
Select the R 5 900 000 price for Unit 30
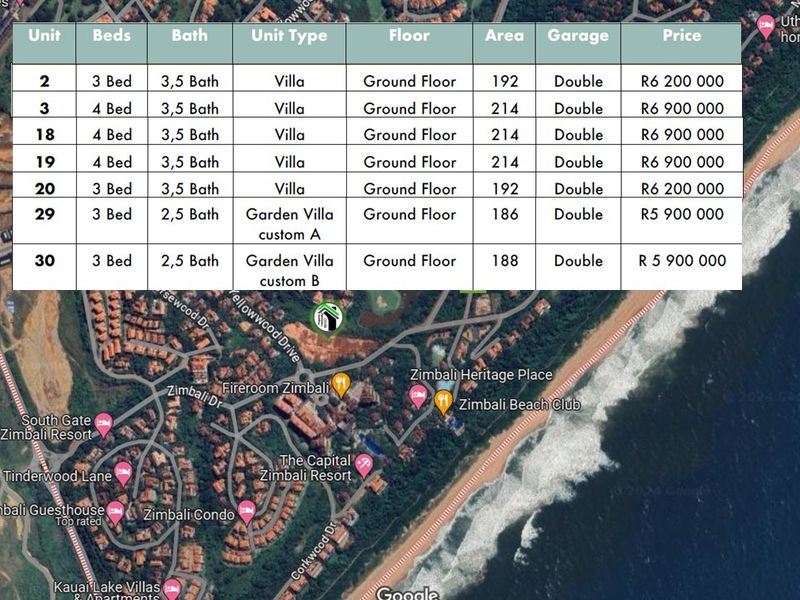click(x=681, y=261)
